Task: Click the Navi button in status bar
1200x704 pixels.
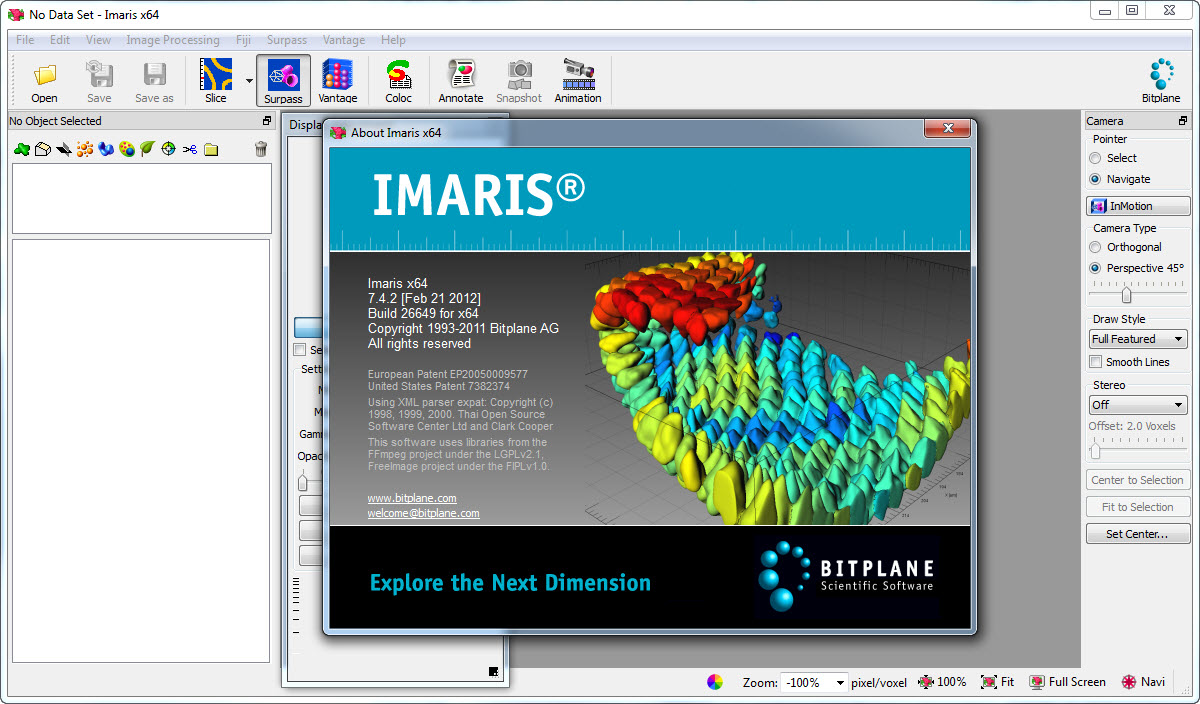Action: pyautogui.click(x=1143, y=682)
